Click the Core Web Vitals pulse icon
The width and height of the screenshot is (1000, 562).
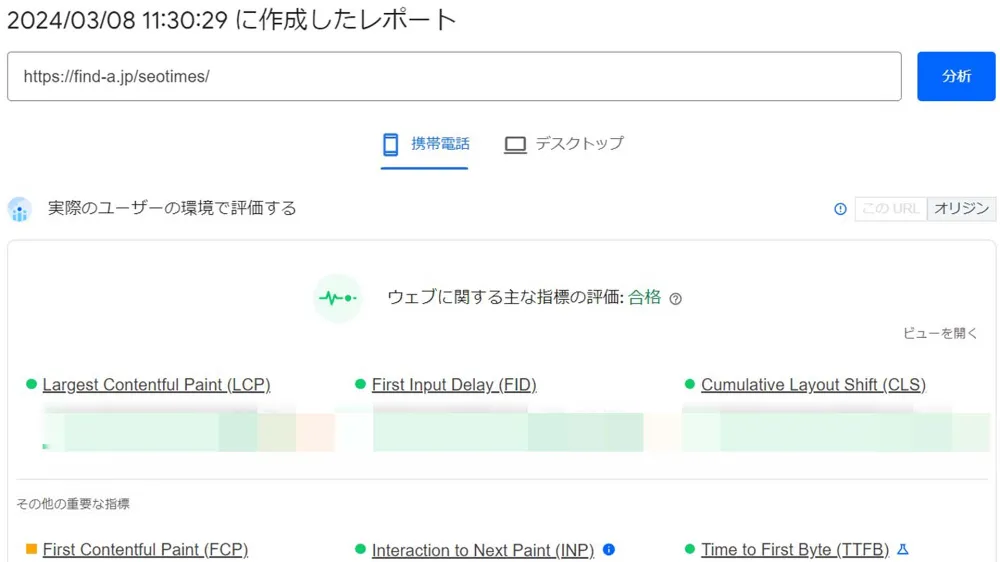[x=338, y=298]
